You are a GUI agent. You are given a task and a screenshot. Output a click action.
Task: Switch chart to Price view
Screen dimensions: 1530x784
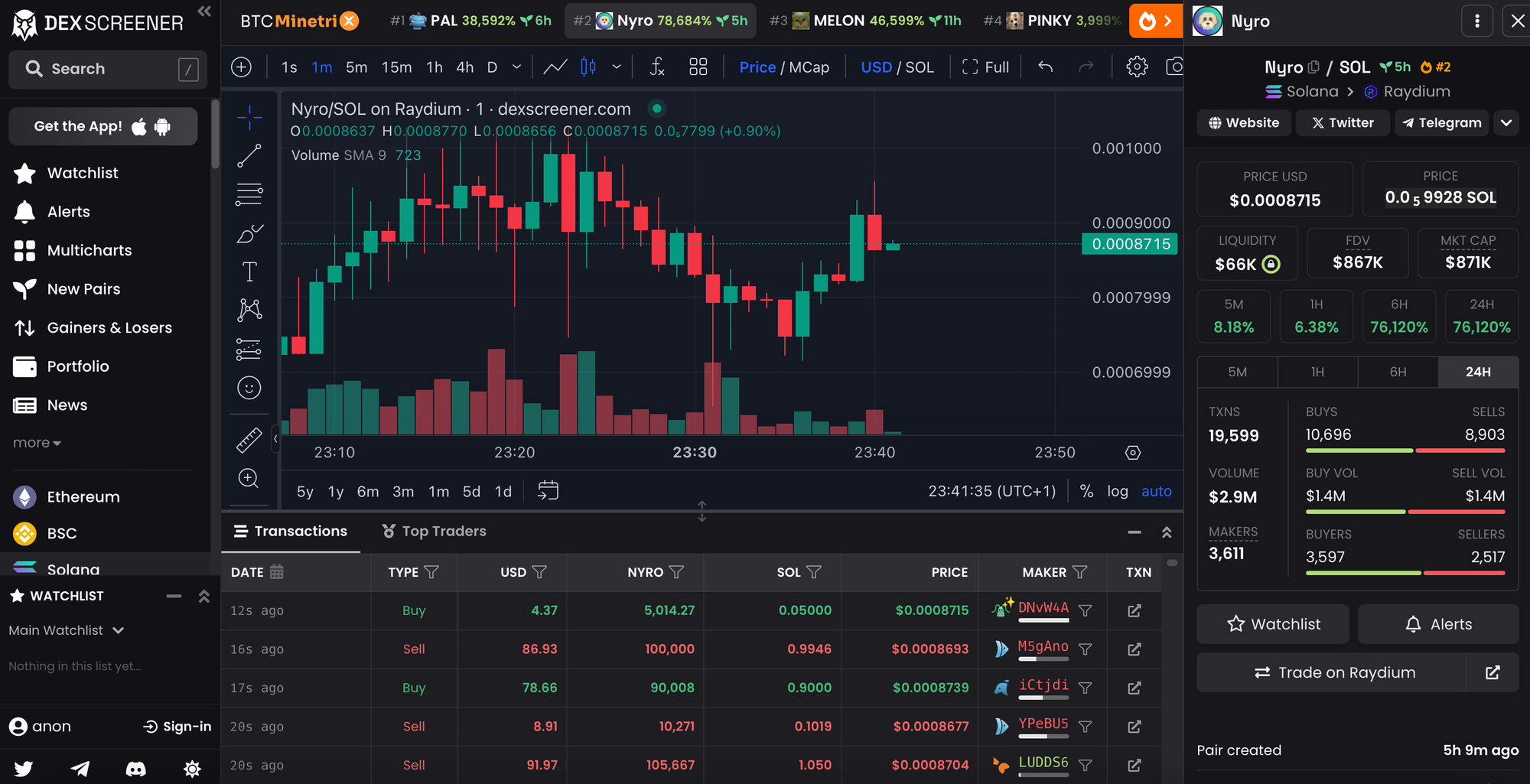757,67
